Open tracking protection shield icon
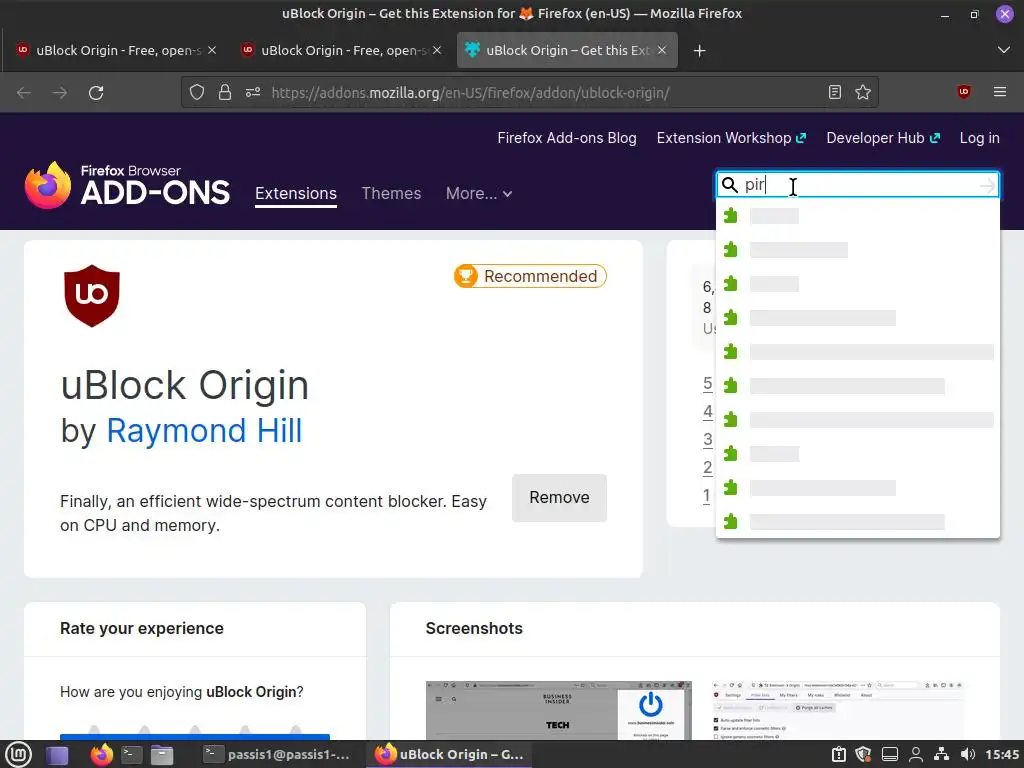The image size is (1024, 768). click(x=197, y=93)
